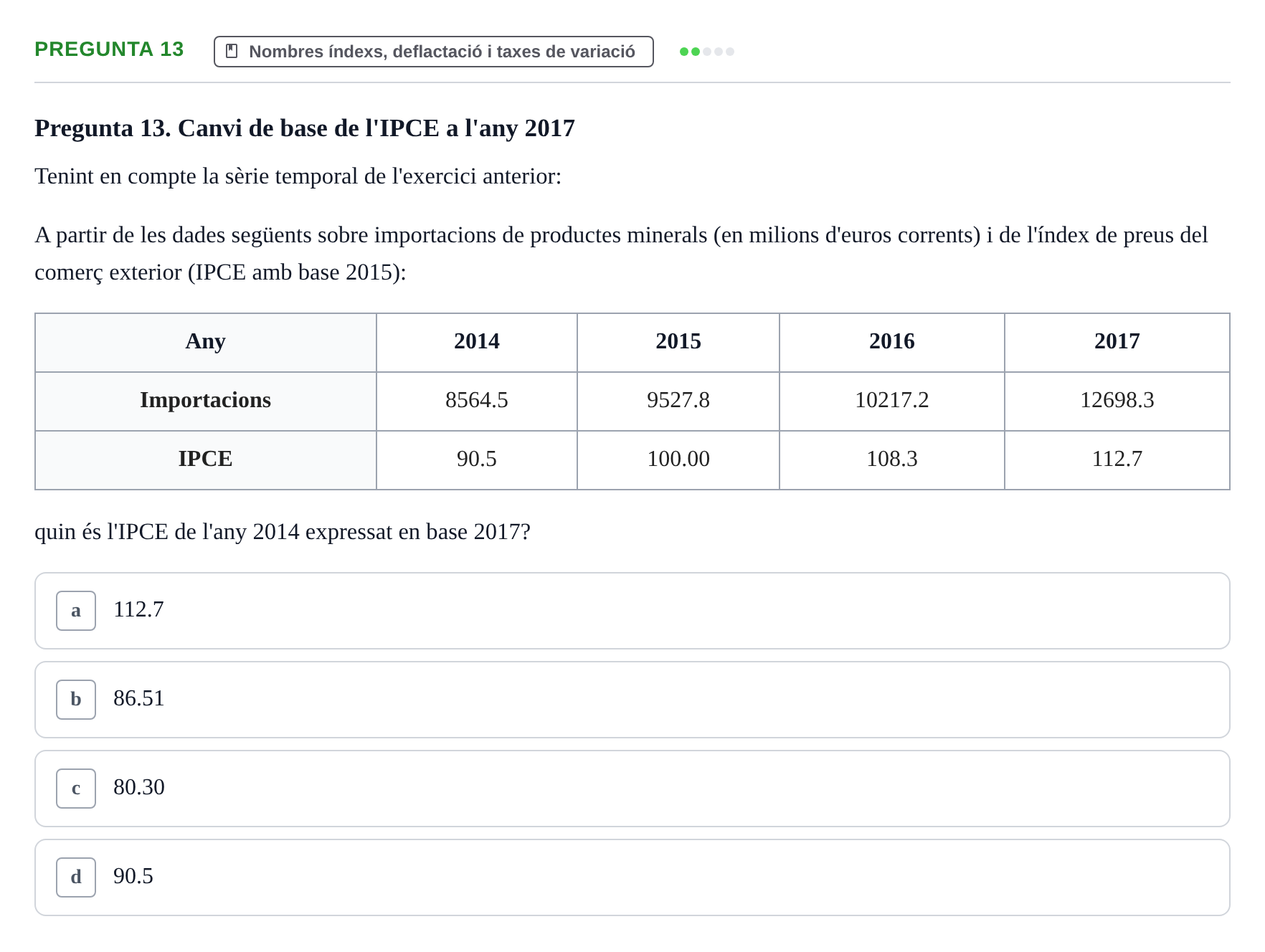Click the imports value 9527.8
Viewport: 1265px width, 952px height.
(x=678, y=401)
